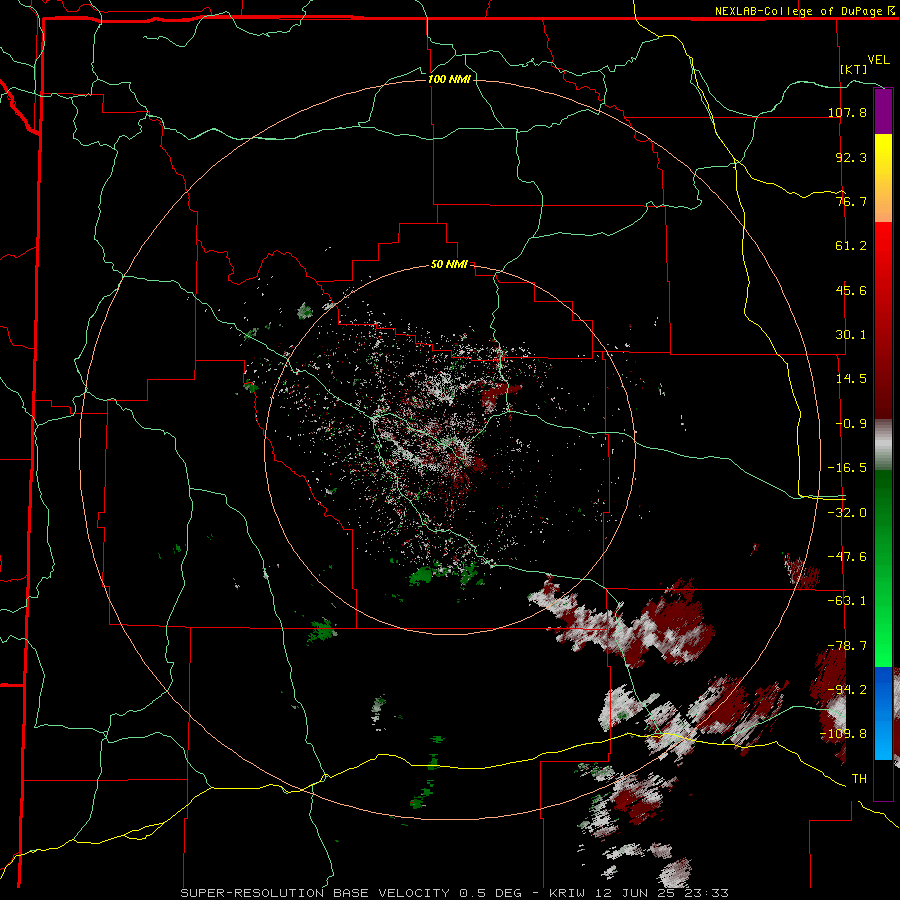Click the VEL legend title
Screen dimensions: 900x900
tap(878, 60)
